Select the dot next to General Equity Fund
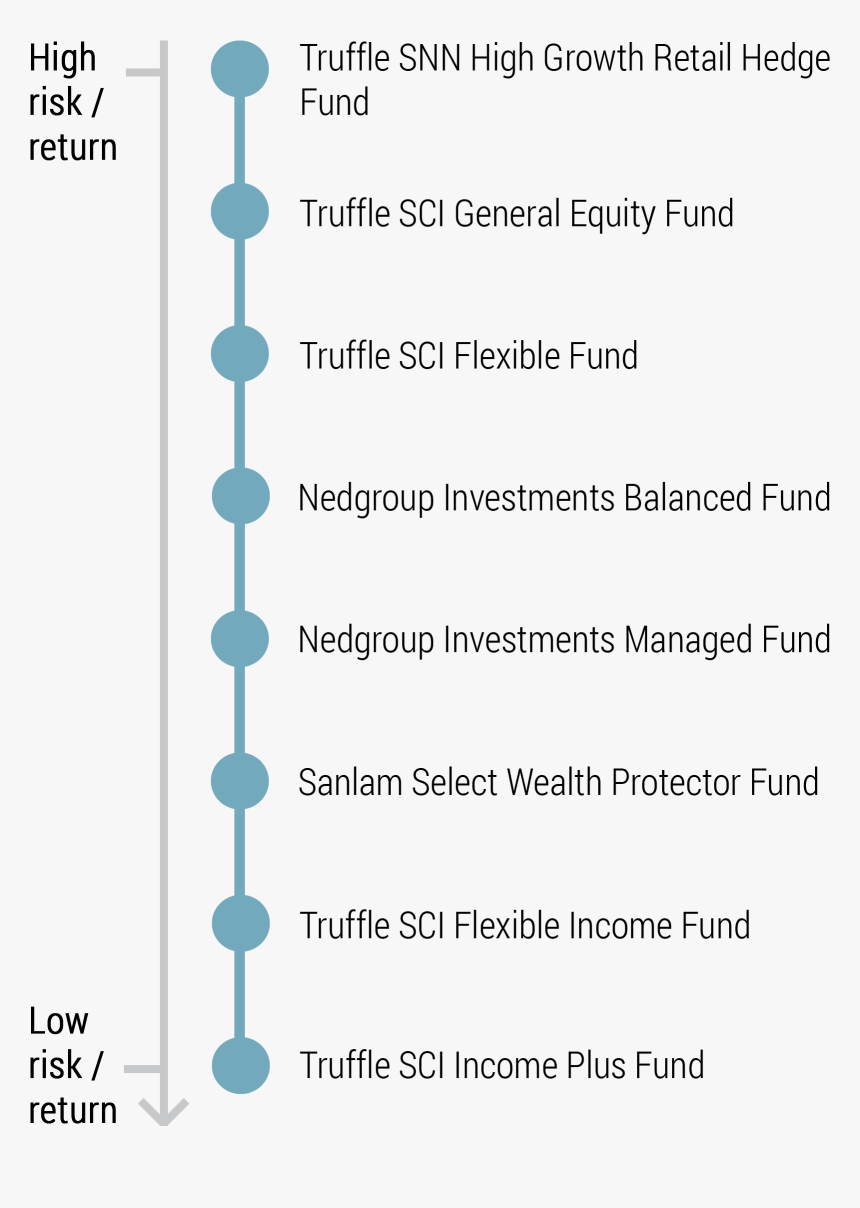 (x=240, y=212)
